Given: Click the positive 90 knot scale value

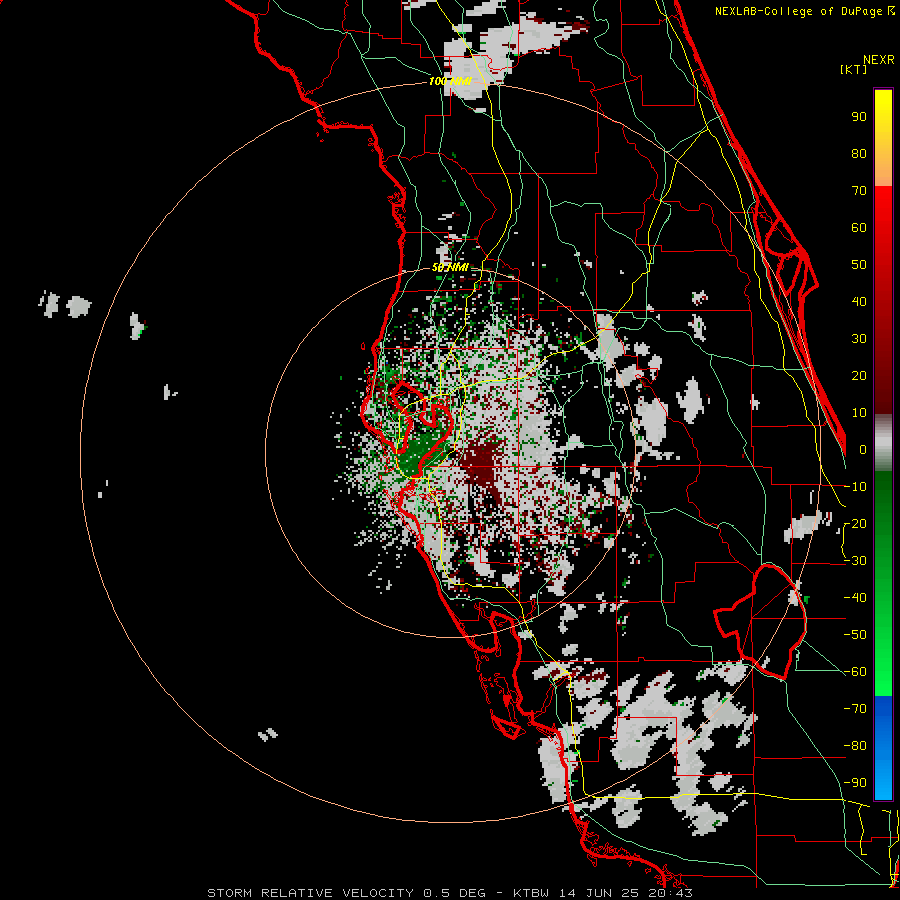Looking at the screenshot, I should coord(859,117).
